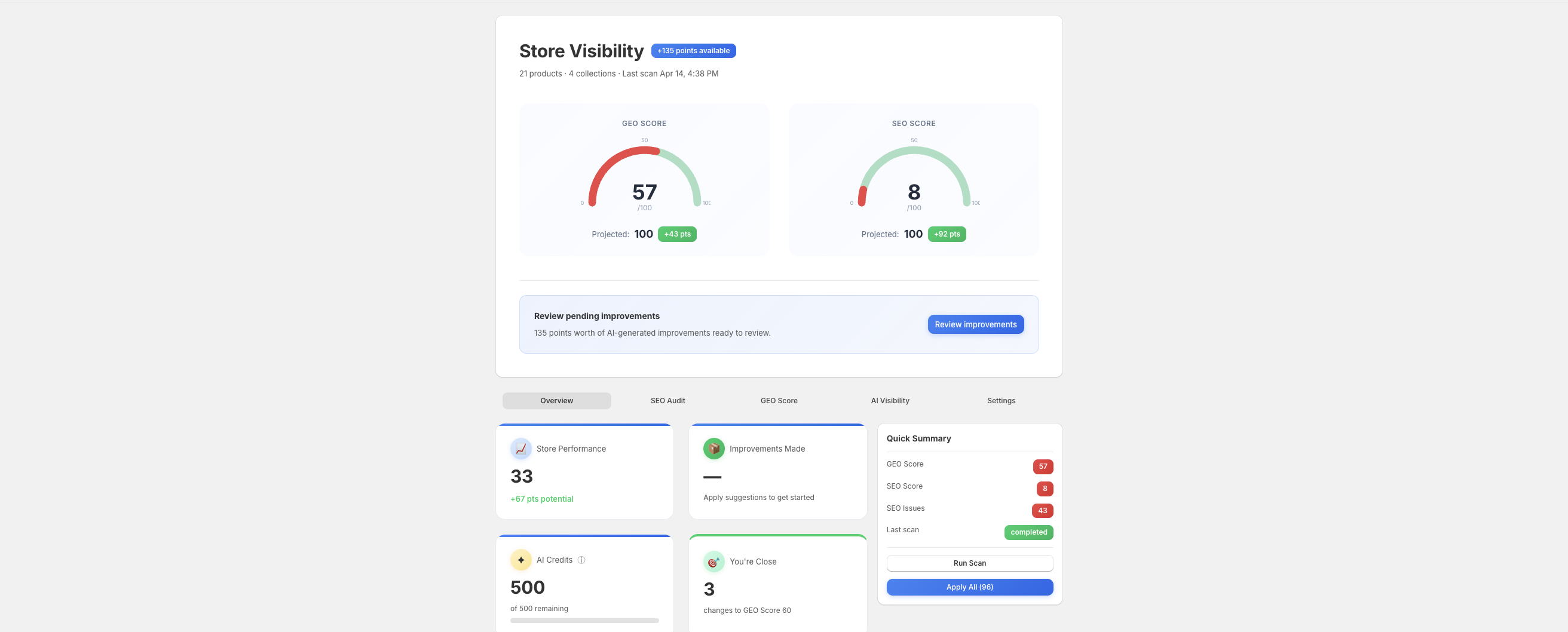This screenshot has width=1568, height=632.
Task: Select the Overview tab
Action: (x=556, y=400)
